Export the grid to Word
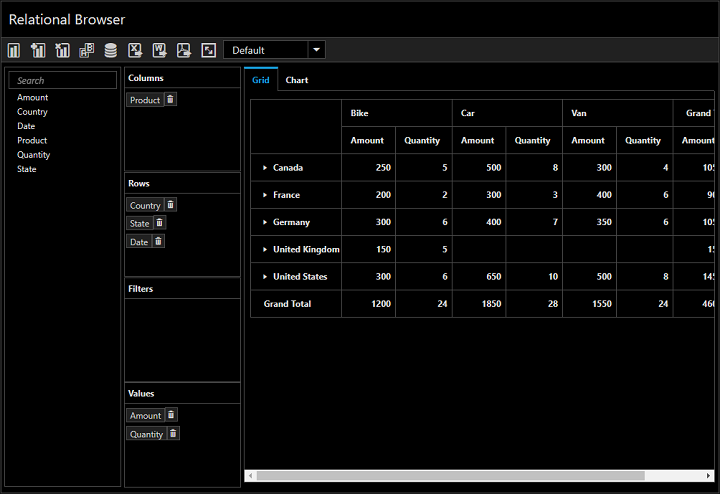Viewport: 720px width, 494px height. point(159,50)
